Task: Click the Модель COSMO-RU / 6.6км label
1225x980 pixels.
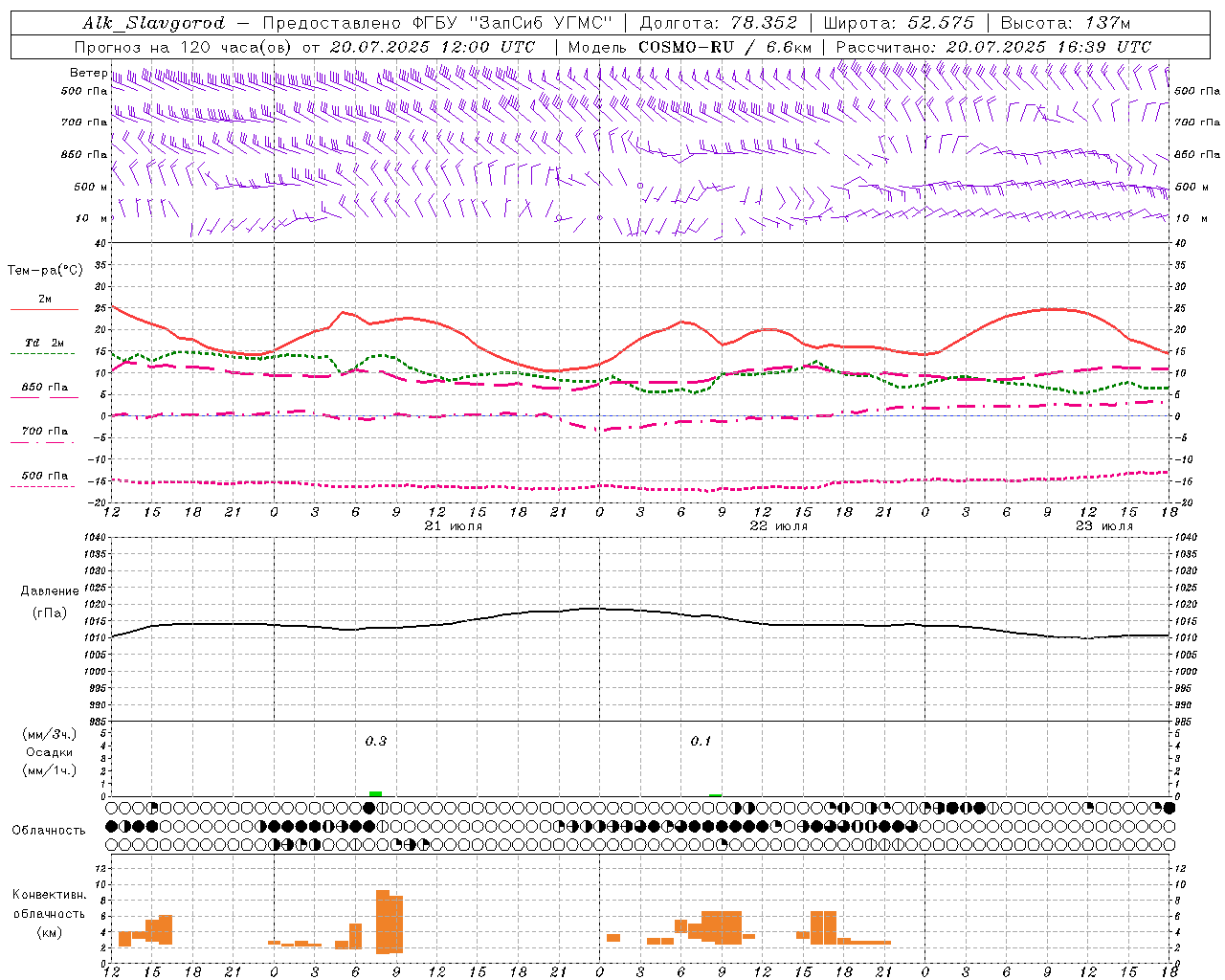Action: click(x=690, y=46)
